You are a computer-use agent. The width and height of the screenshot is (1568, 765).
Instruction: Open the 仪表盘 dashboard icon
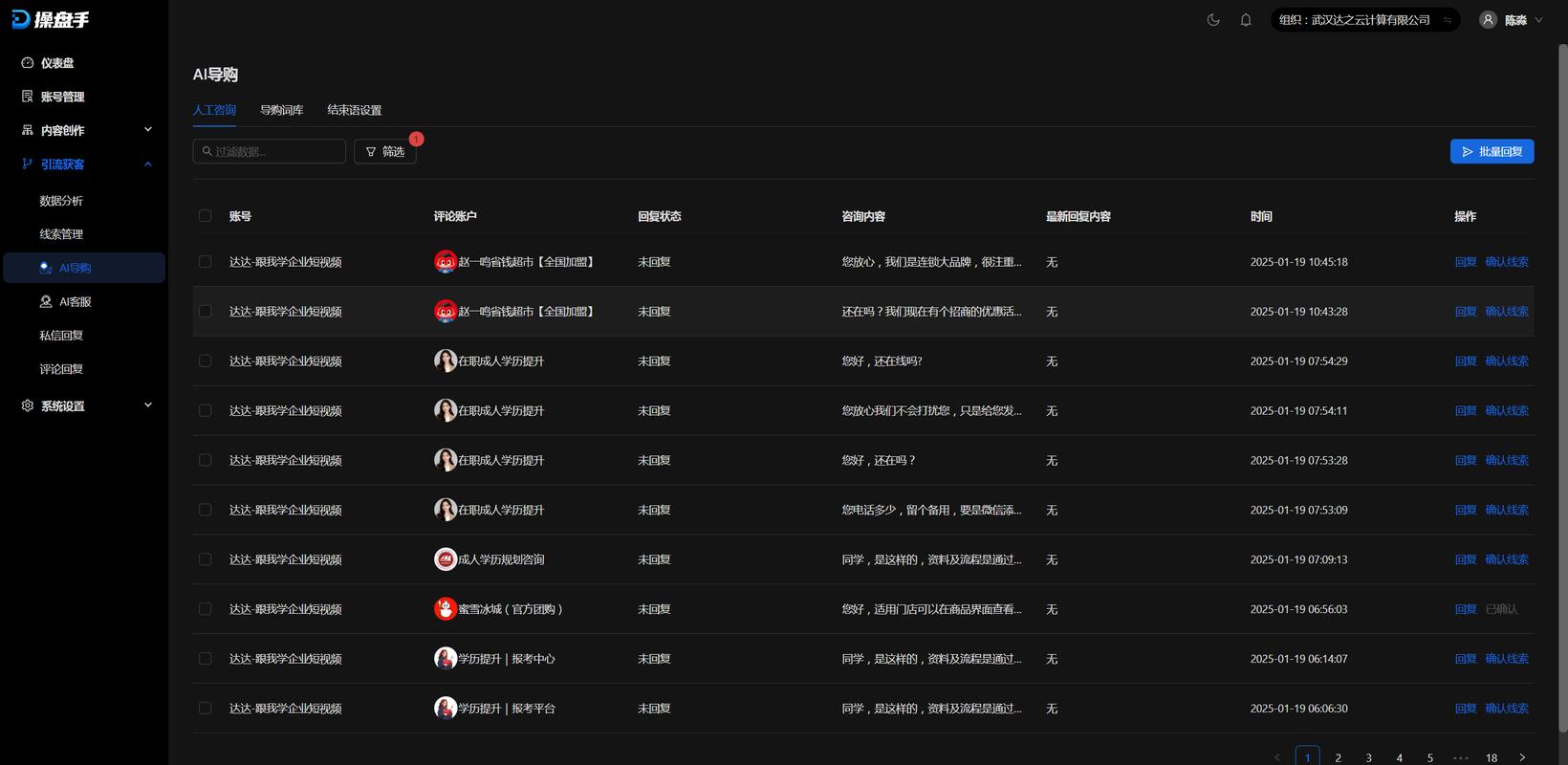28,63
